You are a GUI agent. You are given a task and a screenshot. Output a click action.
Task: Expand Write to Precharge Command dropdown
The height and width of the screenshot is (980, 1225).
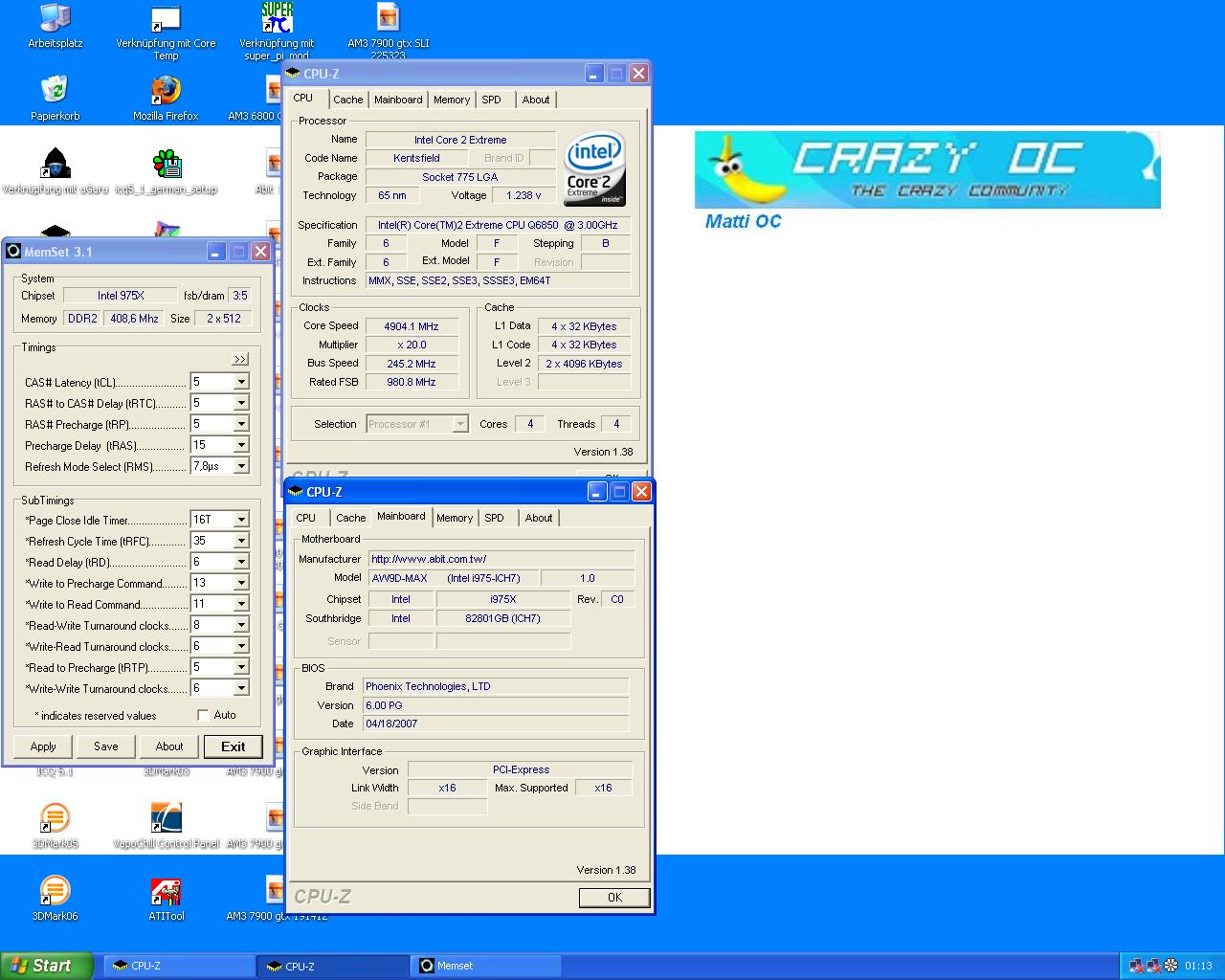coord(241,583)
